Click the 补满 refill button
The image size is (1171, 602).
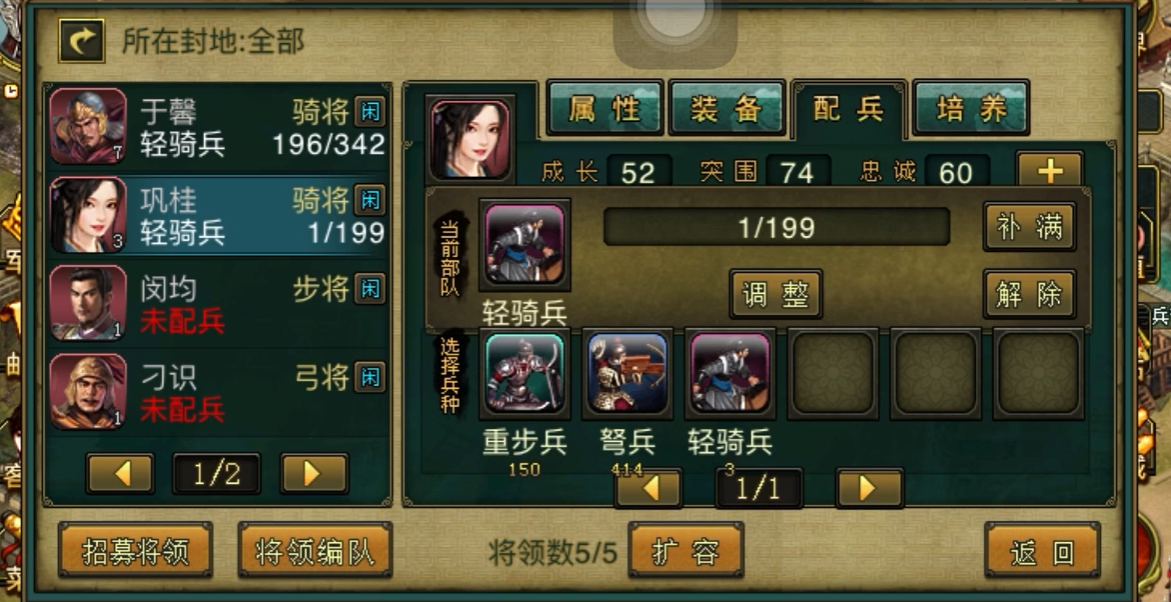(1030, 226)
